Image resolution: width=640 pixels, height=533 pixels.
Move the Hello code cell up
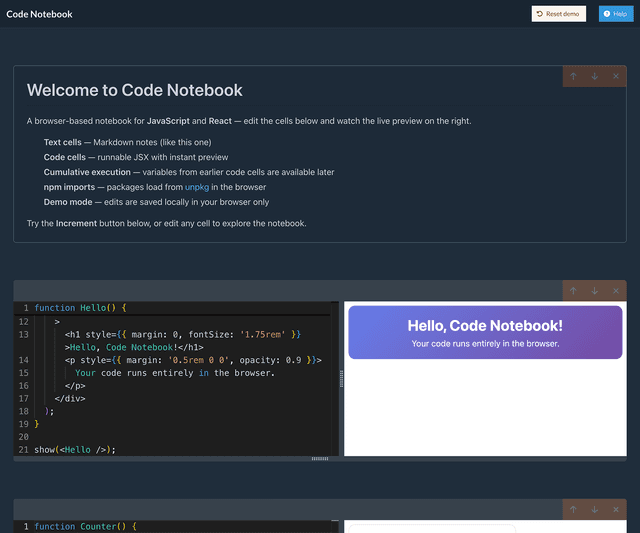(573, 291)
